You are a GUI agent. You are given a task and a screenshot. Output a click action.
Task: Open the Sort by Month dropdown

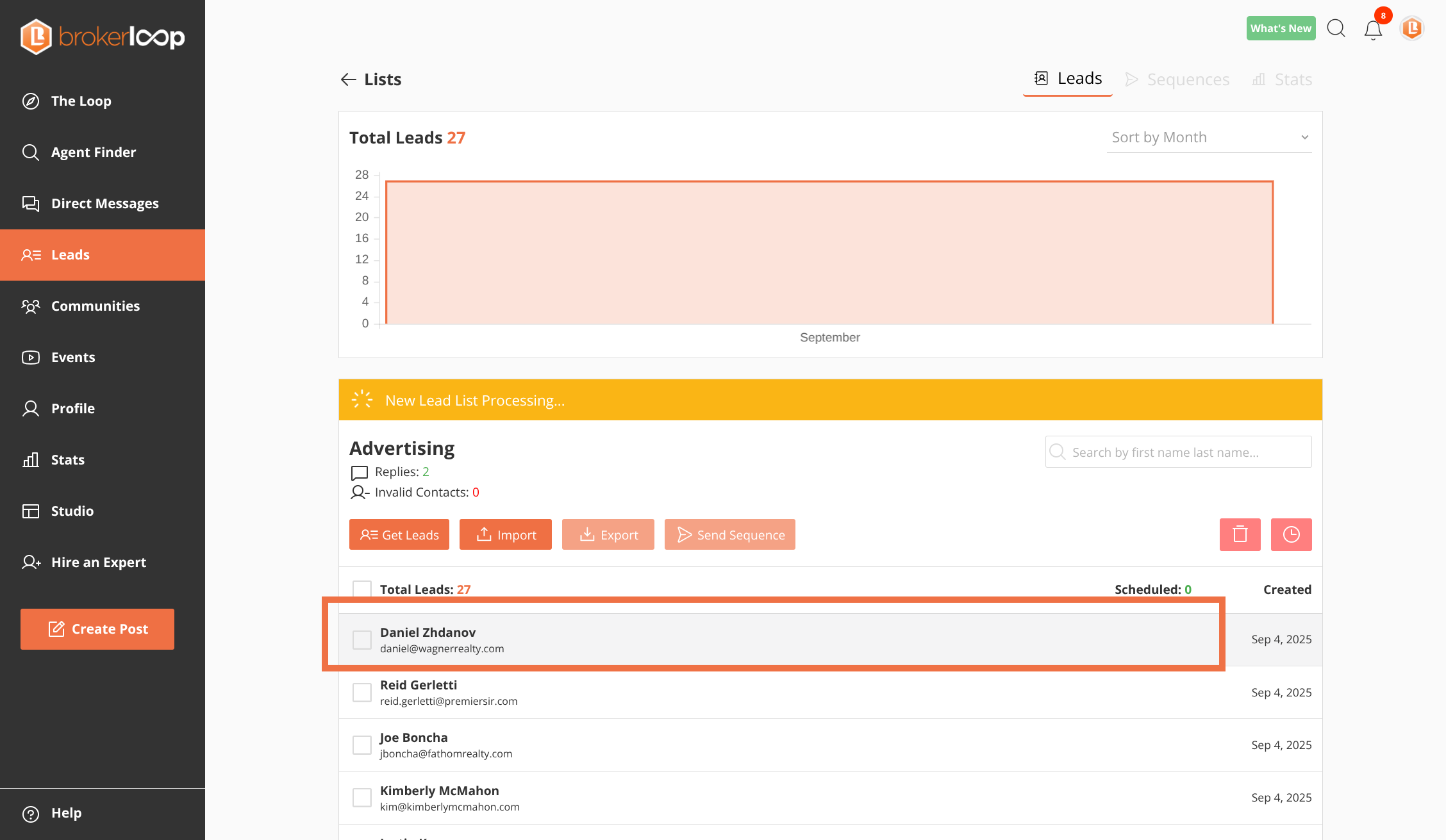1209,137
